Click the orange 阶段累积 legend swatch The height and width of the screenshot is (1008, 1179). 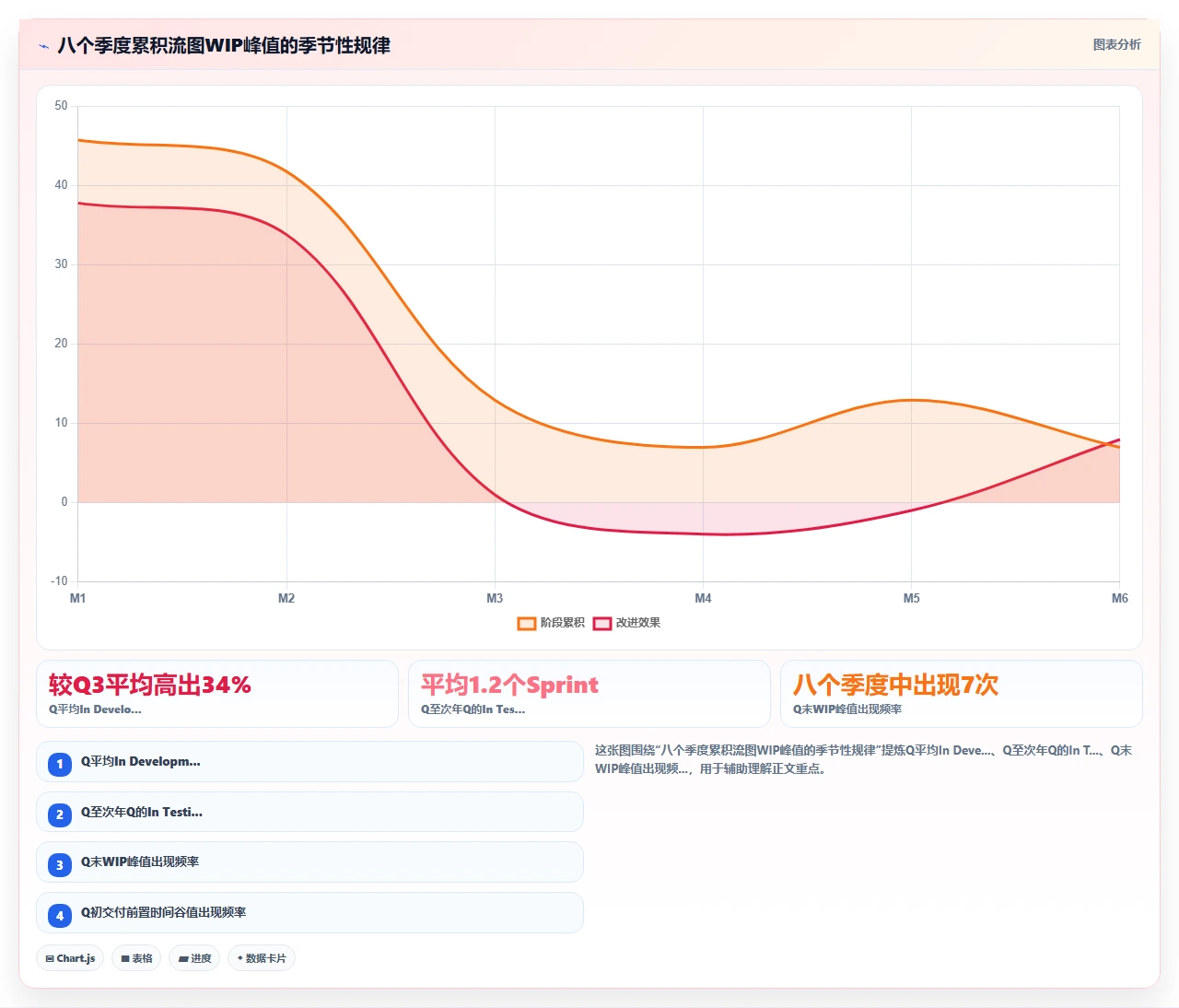tap(527, 624)
